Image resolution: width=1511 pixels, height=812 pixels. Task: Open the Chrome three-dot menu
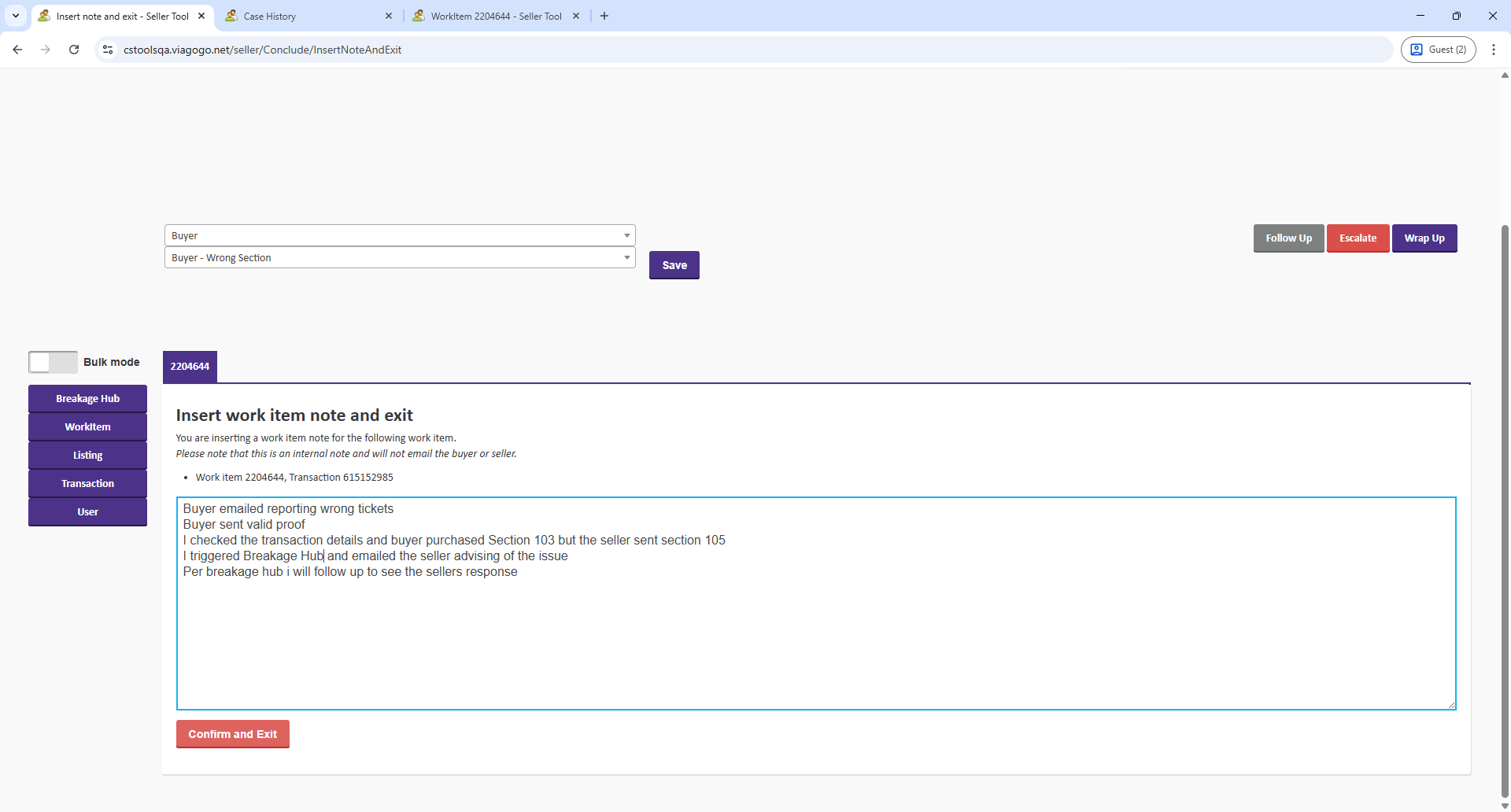tap(1493, 50)
